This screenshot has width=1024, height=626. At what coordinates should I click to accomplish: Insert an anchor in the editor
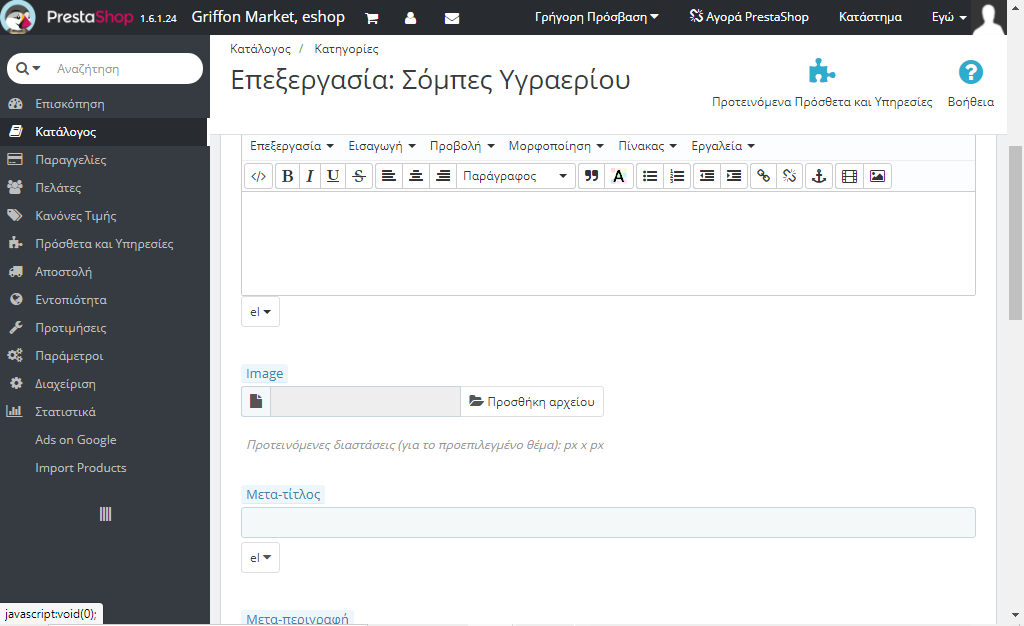tap(819, 177)
